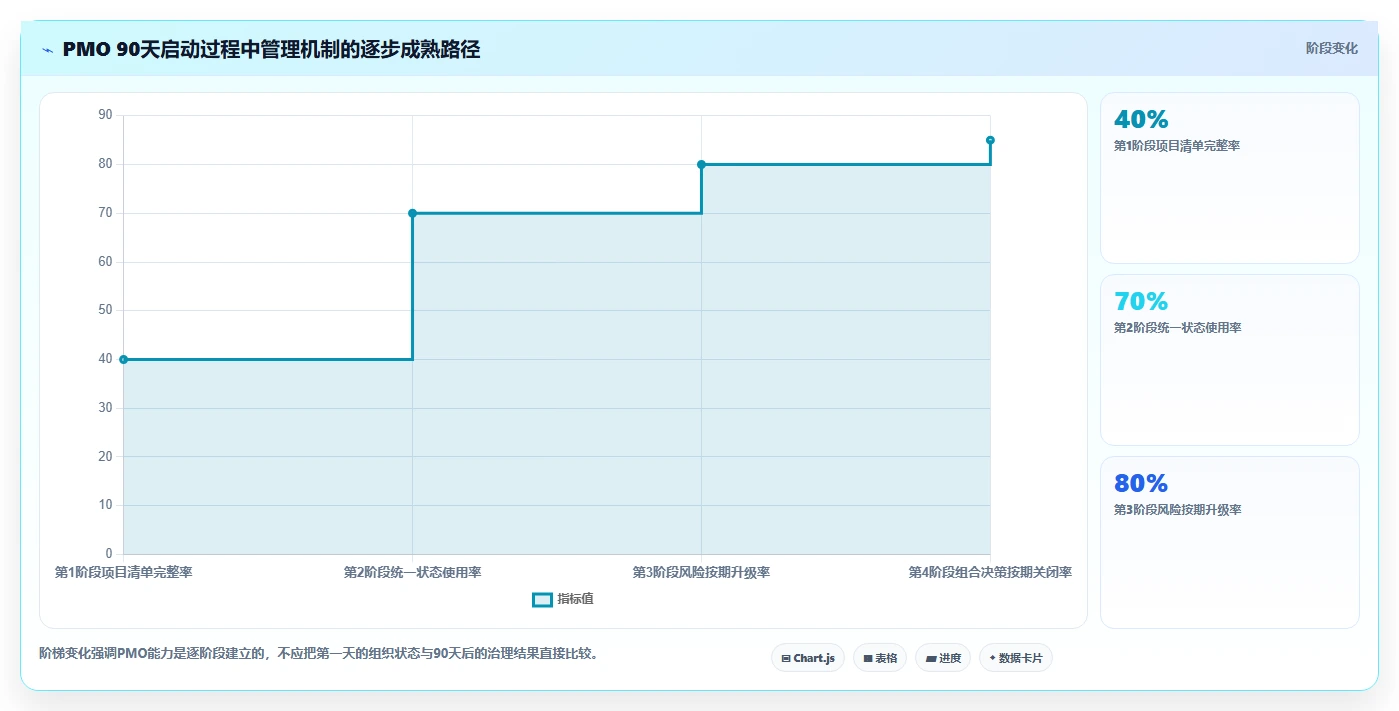Image resolution: width=1399 pixels, height=711 pixels.
Task: Click the 第2阶段统一状态使用率 card caption
Action: (x=1177, y=328)
